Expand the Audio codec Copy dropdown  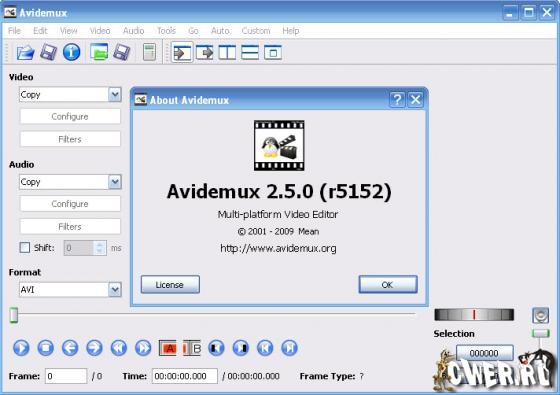click(115, 182)
